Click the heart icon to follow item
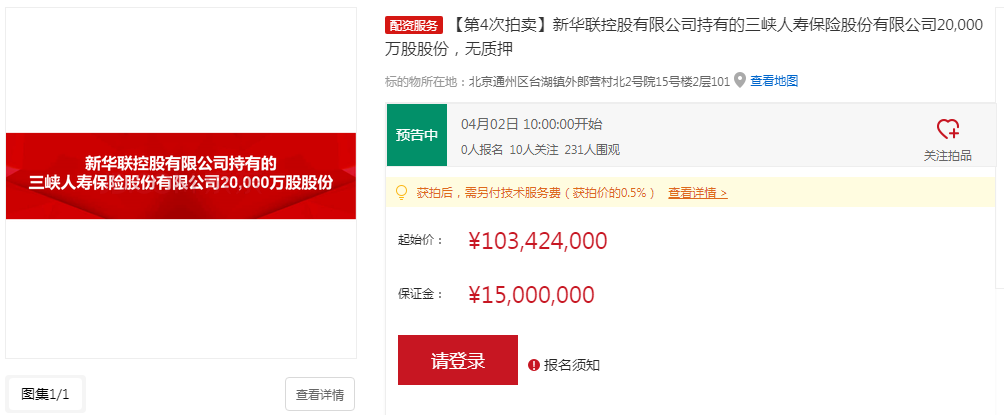Viewport: 1004px width, 415px height. pos(947,129)
